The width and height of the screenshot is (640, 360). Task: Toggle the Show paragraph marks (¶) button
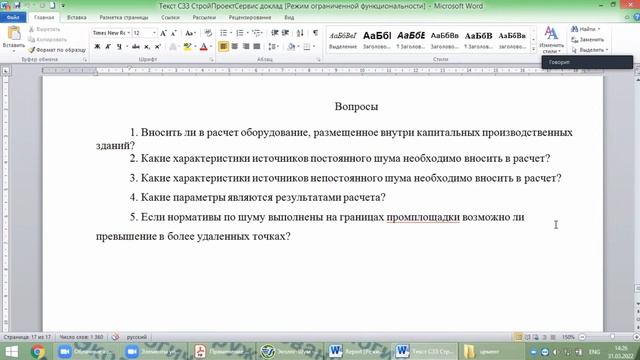[316, 33]
